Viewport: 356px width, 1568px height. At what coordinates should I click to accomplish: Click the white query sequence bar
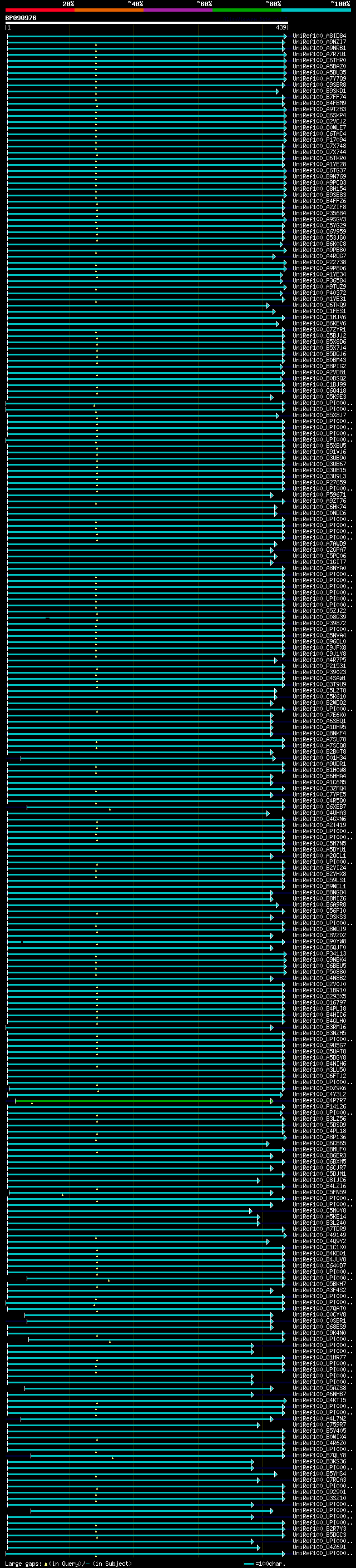point(147,23)
